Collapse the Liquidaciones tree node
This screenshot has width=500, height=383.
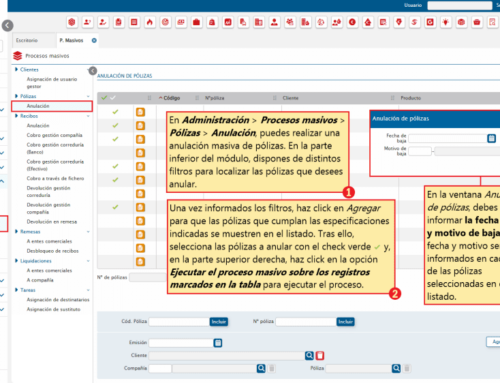(16, 261)
